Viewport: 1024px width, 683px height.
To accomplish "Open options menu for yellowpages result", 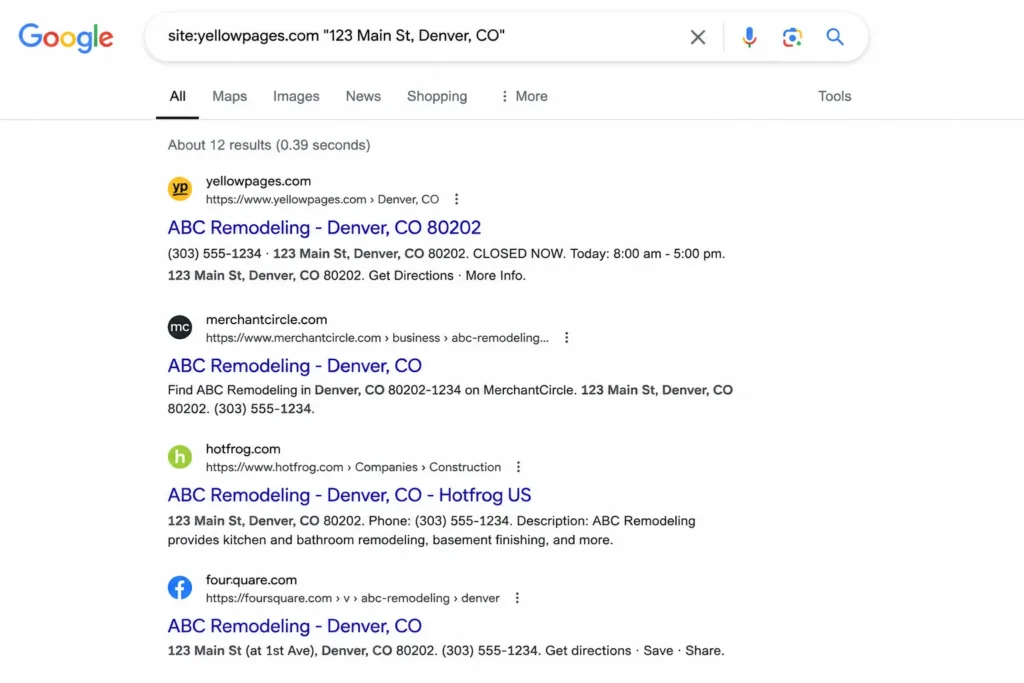I will [x=456, y=199].
